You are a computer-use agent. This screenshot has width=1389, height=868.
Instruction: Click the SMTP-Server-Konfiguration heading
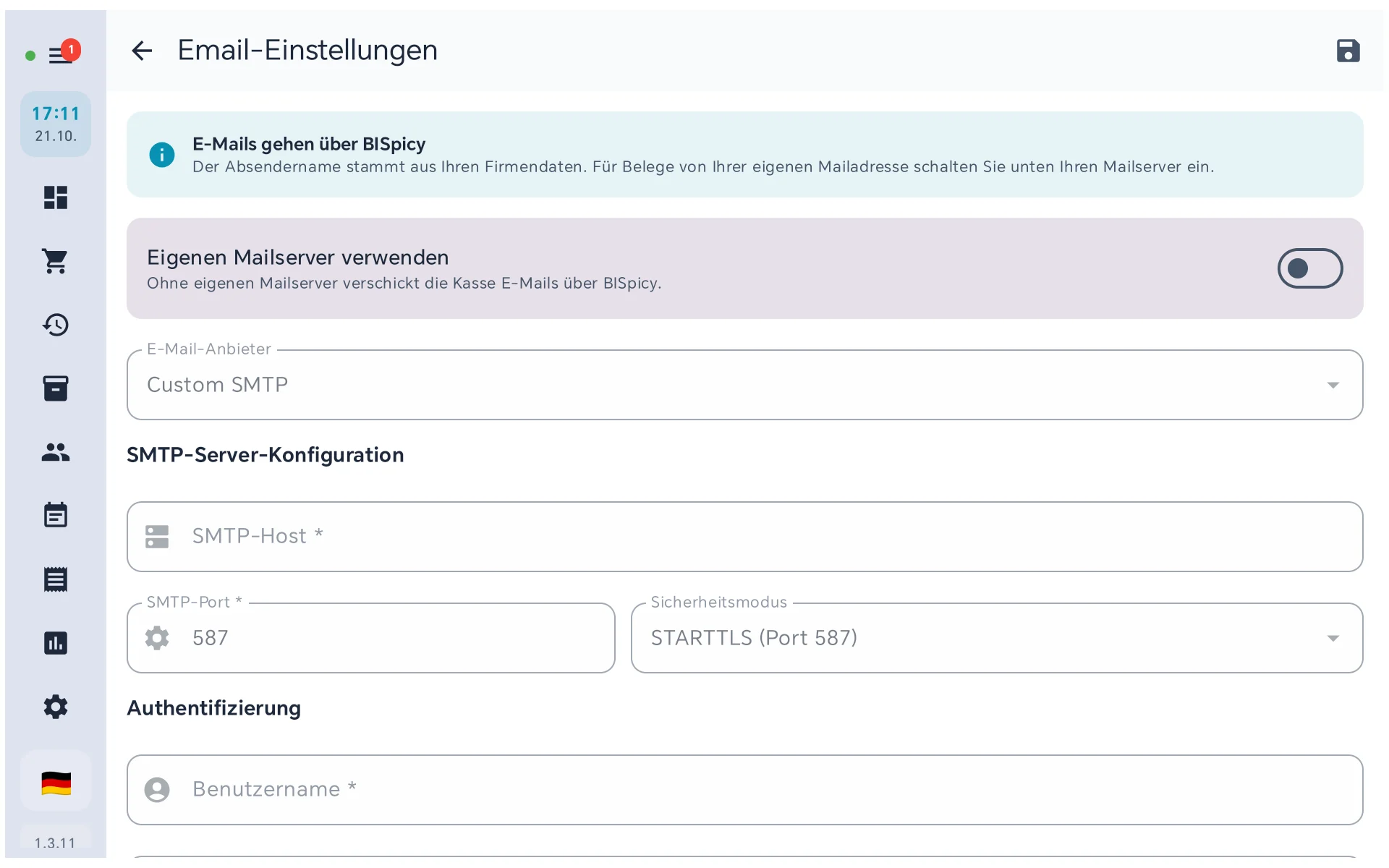(x=266, y=455)
